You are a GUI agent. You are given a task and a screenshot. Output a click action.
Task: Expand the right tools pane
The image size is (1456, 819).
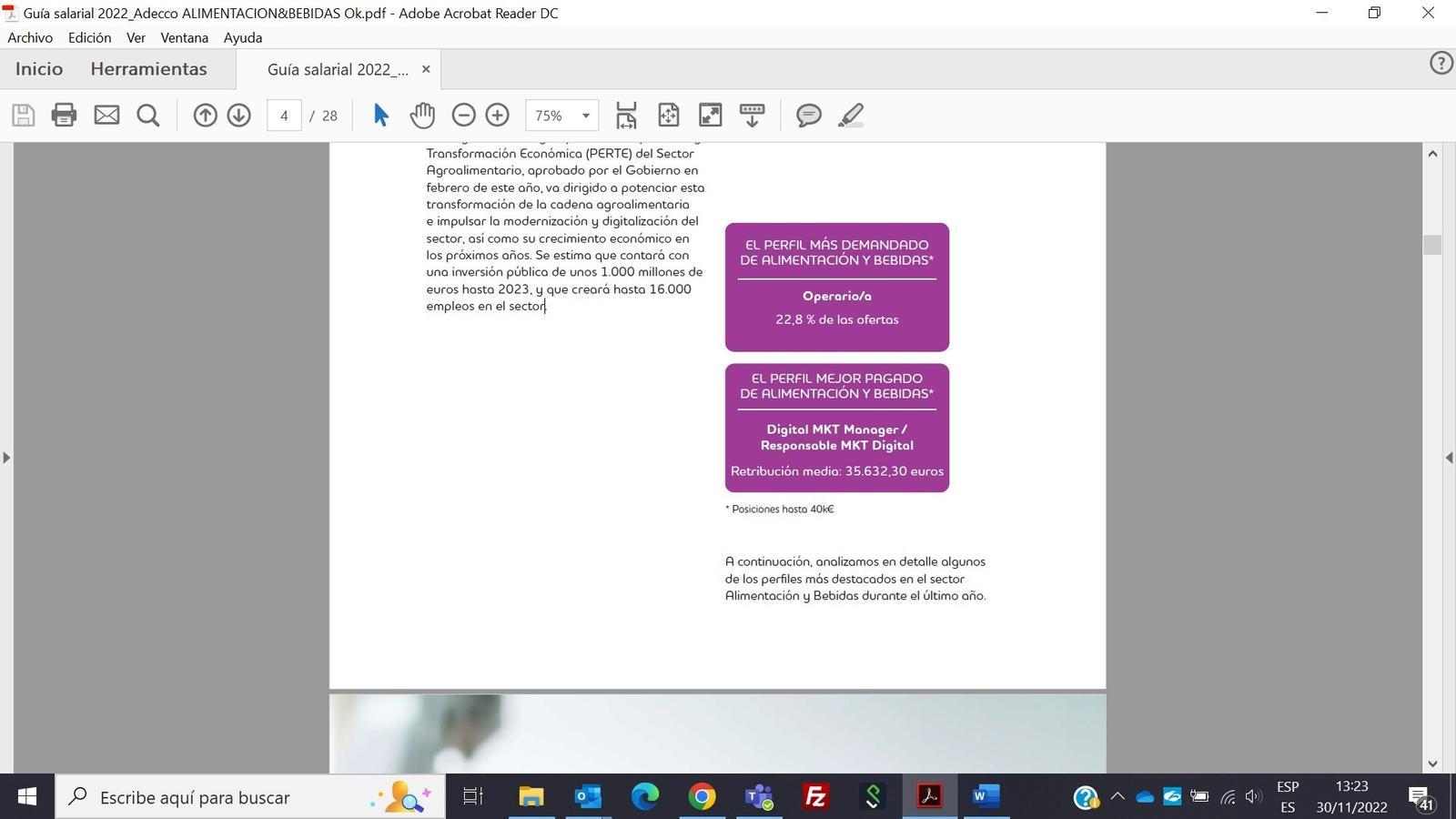click(1449, 458)
